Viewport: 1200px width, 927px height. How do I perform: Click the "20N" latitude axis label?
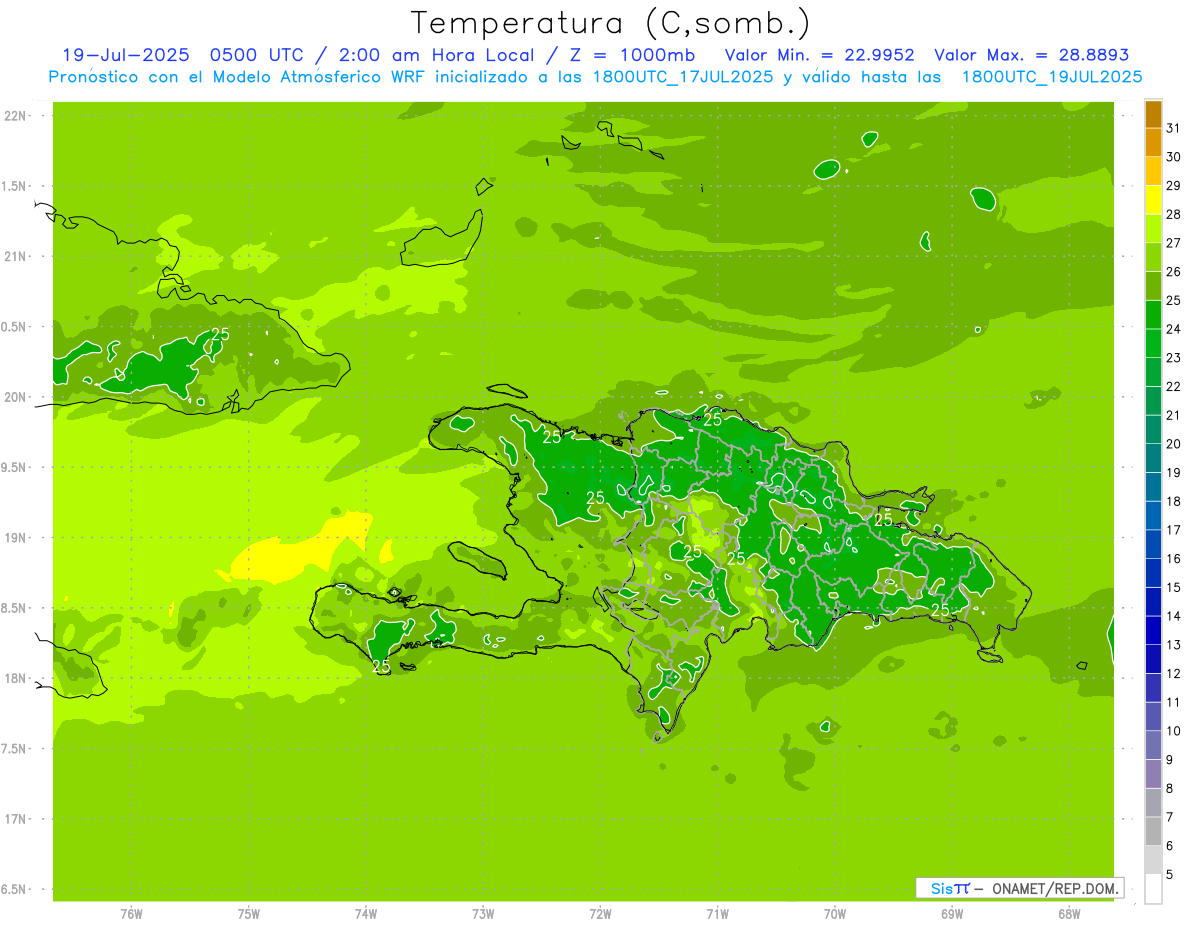(14, 398)
